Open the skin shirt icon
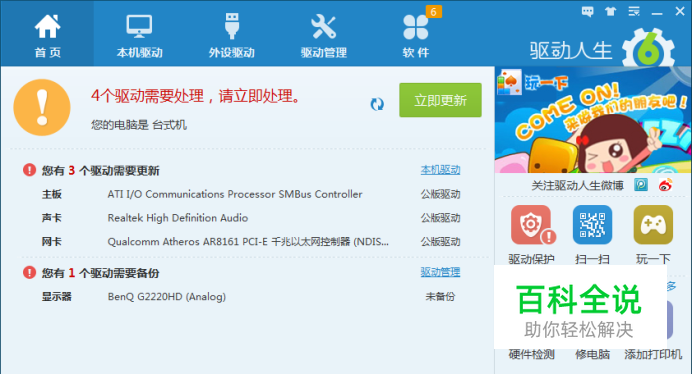The height and width of the screenshot is (374, 692). click(x=611, y=11)
